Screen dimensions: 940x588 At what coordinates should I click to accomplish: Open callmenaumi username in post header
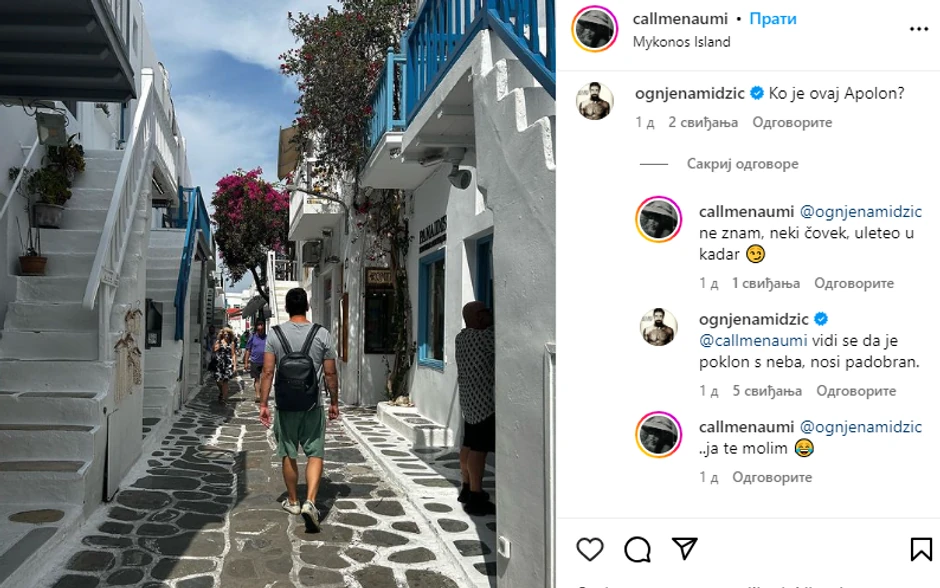coord(680,19)
